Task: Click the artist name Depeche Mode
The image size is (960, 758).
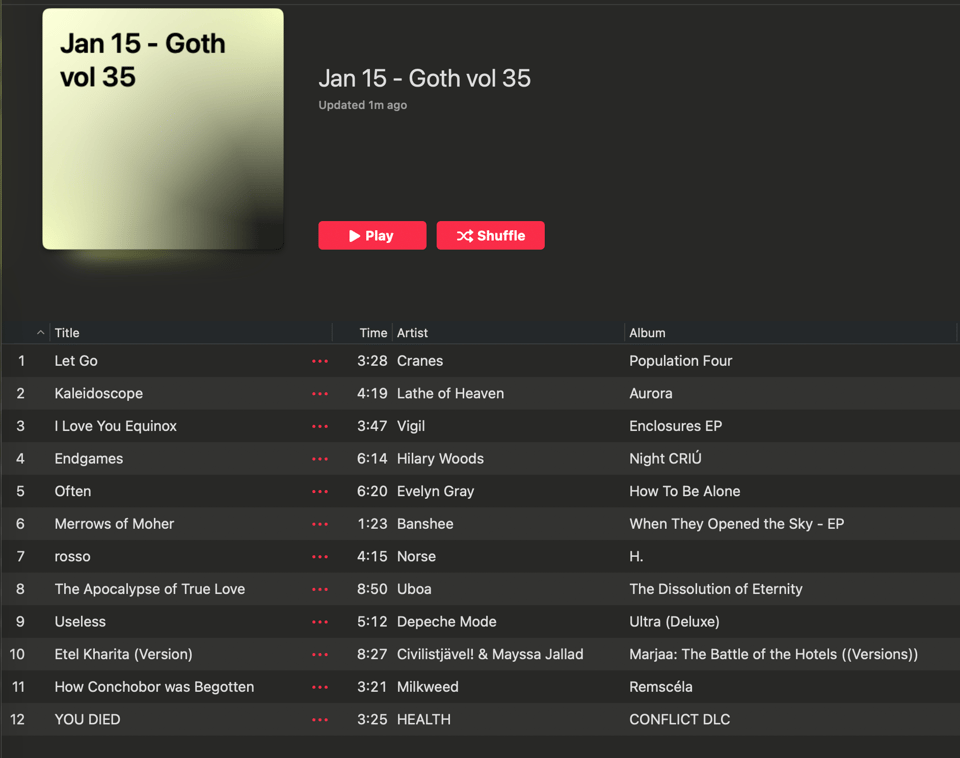Action: (446, 622)
